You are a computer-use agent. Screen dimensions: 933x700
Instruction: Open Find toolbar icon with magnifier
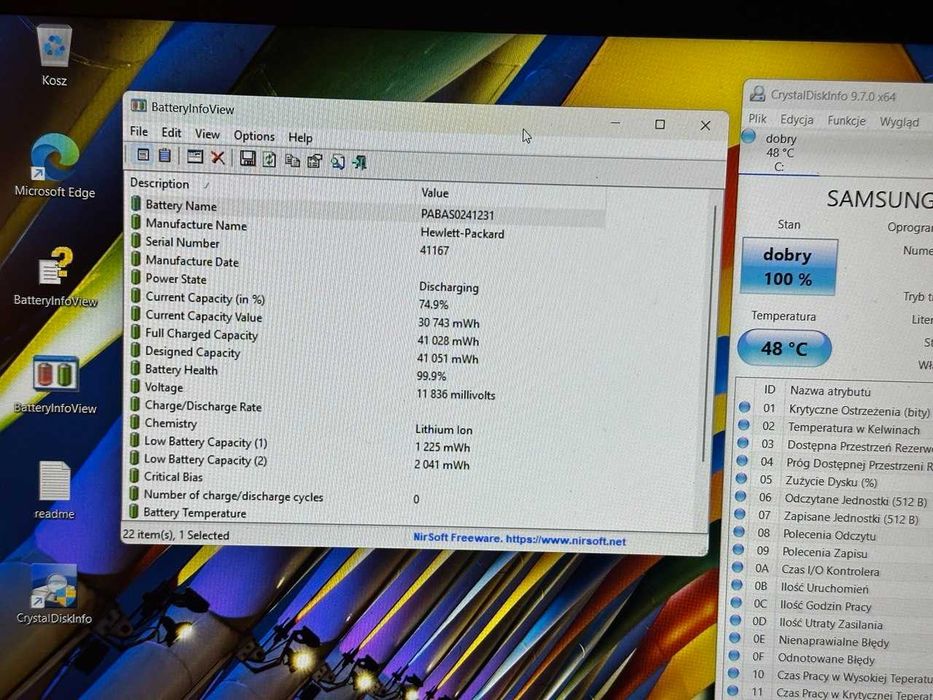tap(337, 161)
